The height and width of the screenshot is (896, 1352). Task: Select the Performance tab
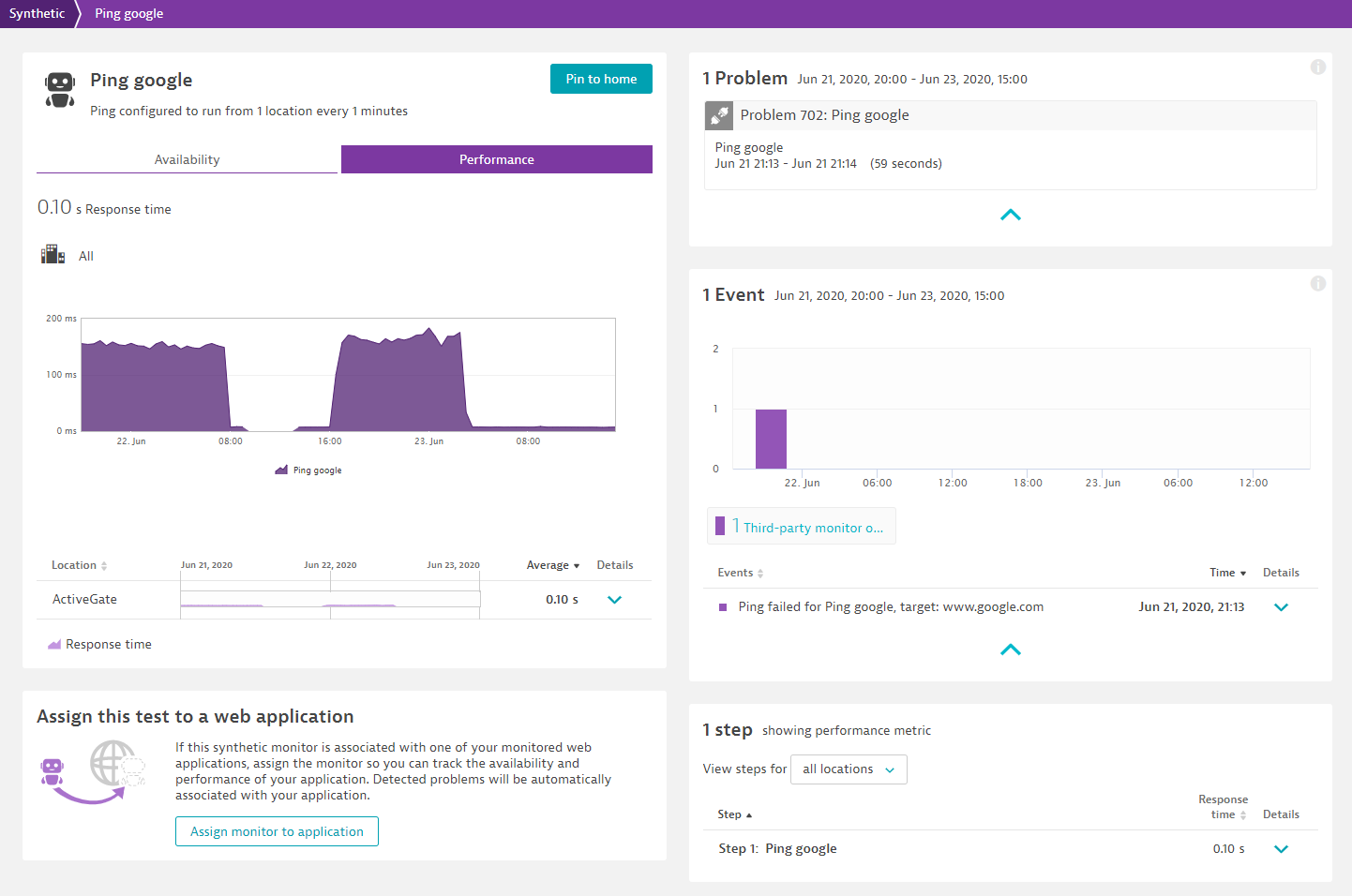496,158
